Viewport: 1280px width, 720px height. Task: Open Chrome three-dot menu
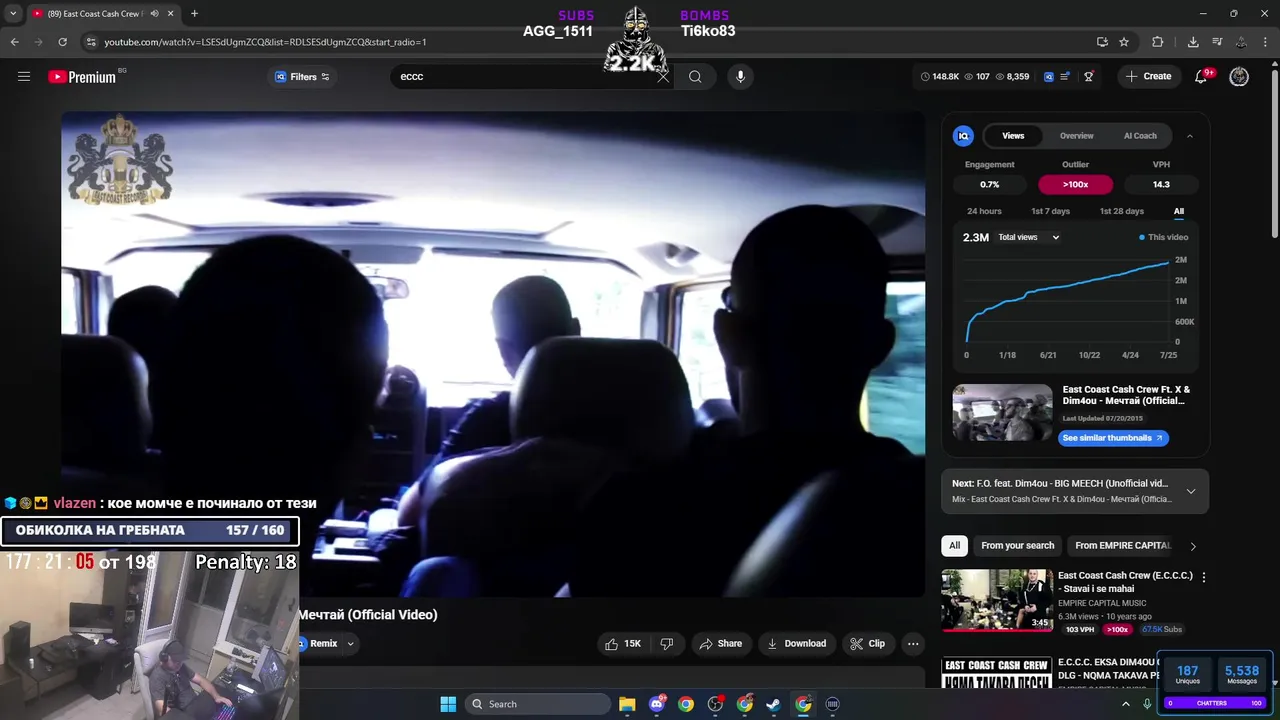1265,42
